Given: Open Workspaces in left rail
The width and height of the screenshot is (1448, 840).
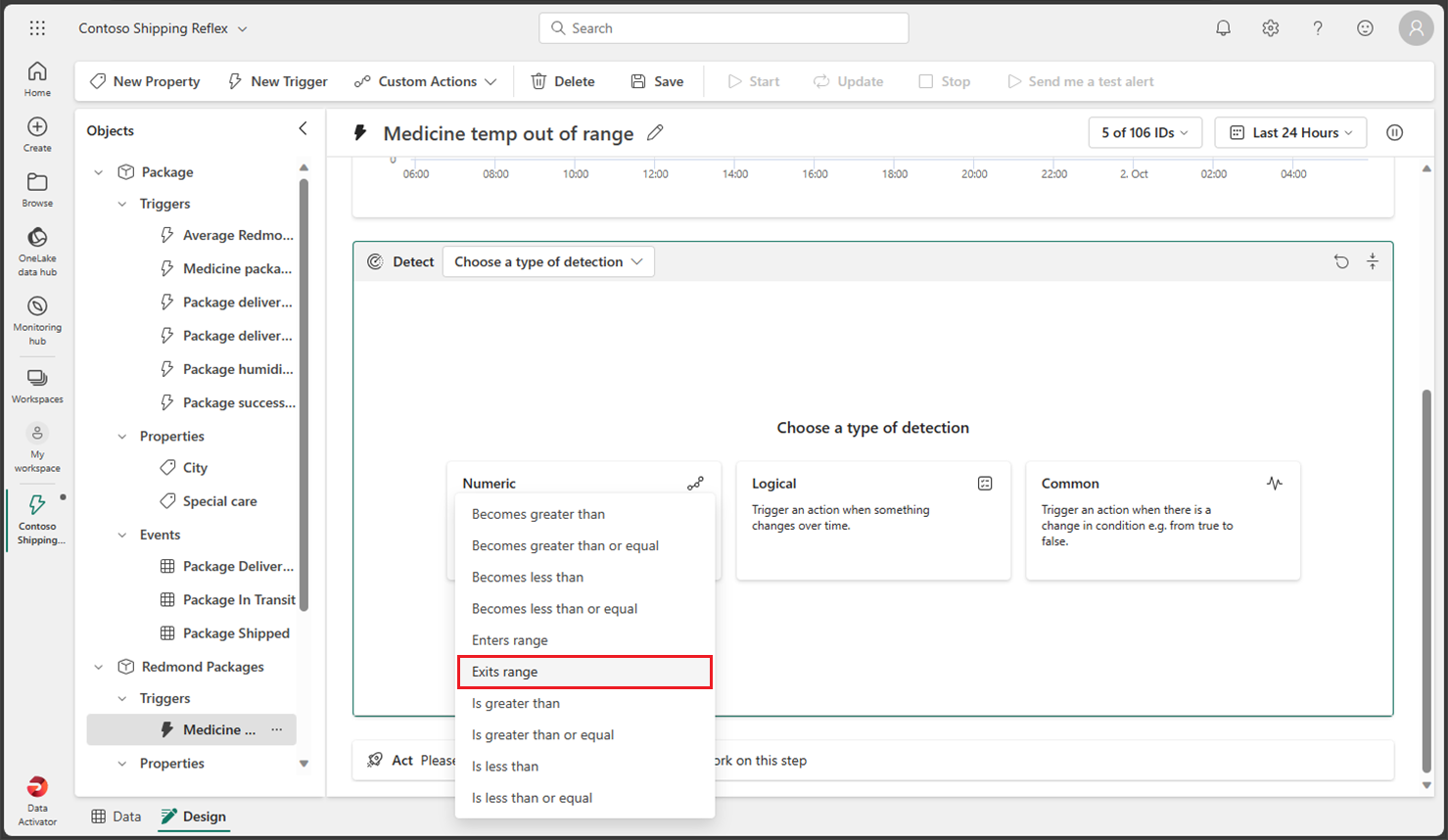Looking at the screenshot, I should pos(37,386).
